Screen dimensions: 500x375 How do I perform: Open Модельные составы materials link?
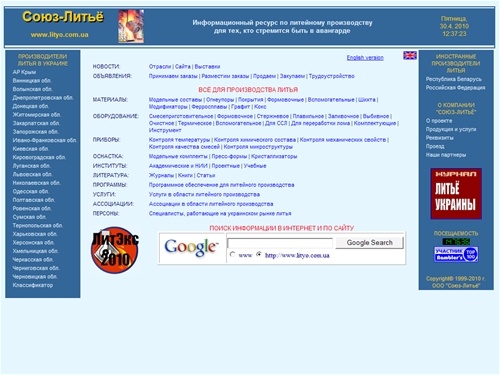coord(175,100)
